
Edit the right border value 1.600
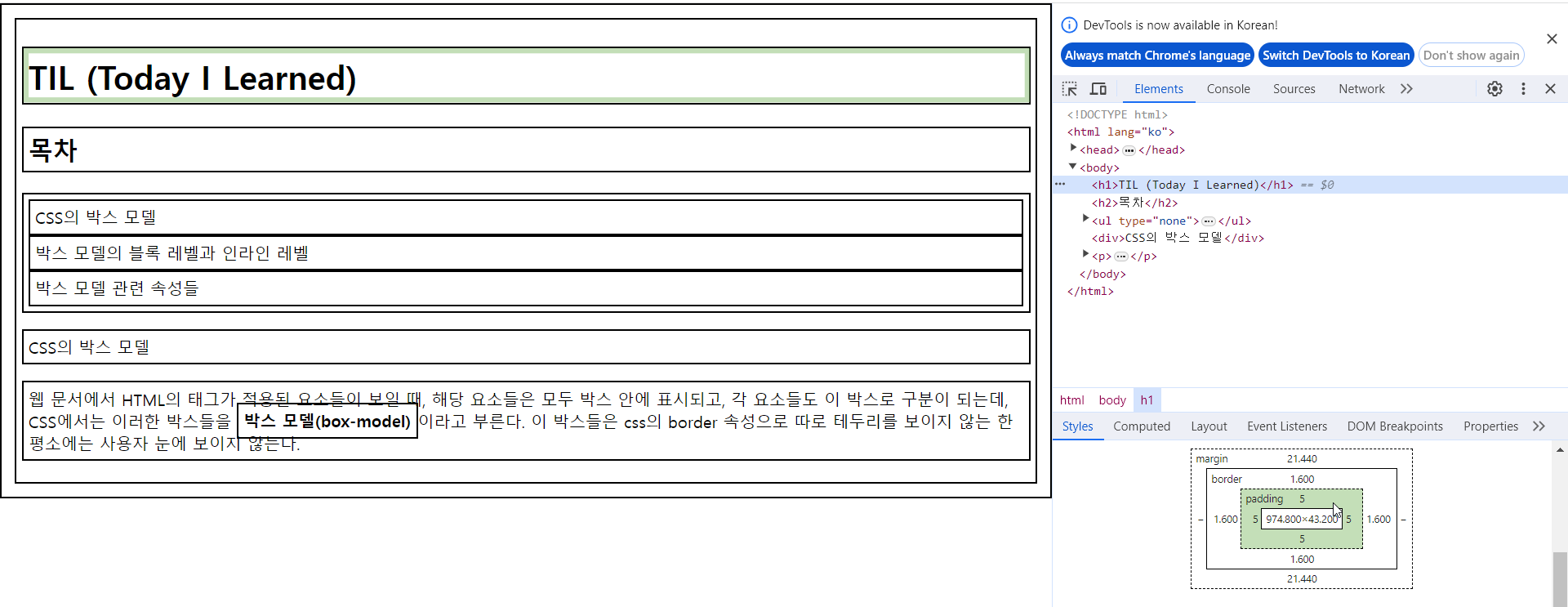pyautogui.click(x=1379, y=519)
